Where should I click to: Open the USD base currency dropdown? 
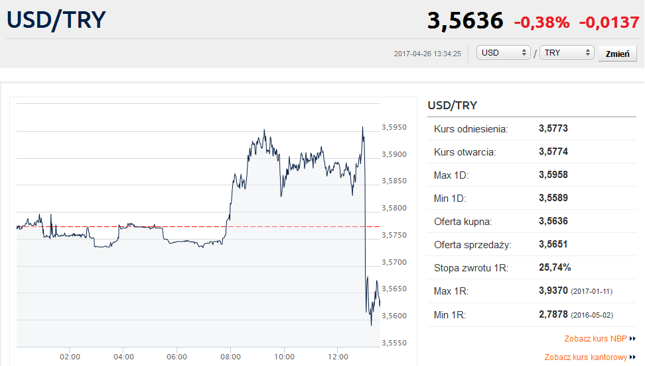(503, 53)
